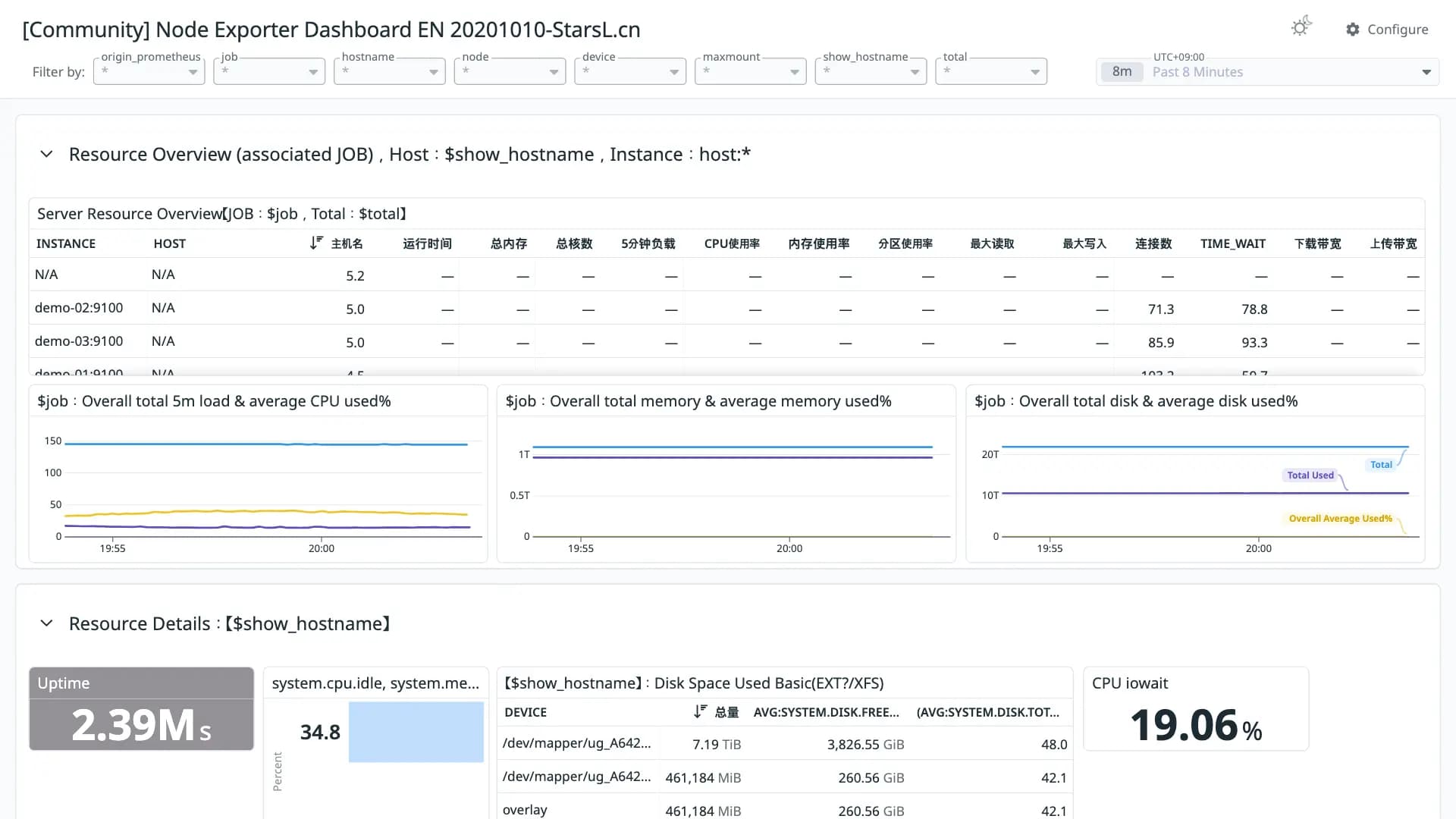Open the Past 8 Minutes time selector
The height and width of the screenshot is (819, 1456).
(x=1268, y=72)
